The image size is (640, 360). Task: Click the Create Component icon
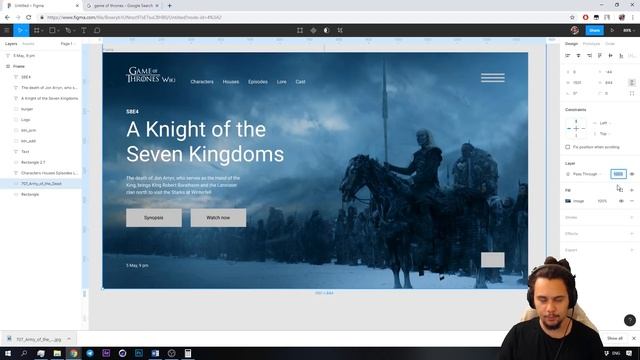click(x=313, y=30)
